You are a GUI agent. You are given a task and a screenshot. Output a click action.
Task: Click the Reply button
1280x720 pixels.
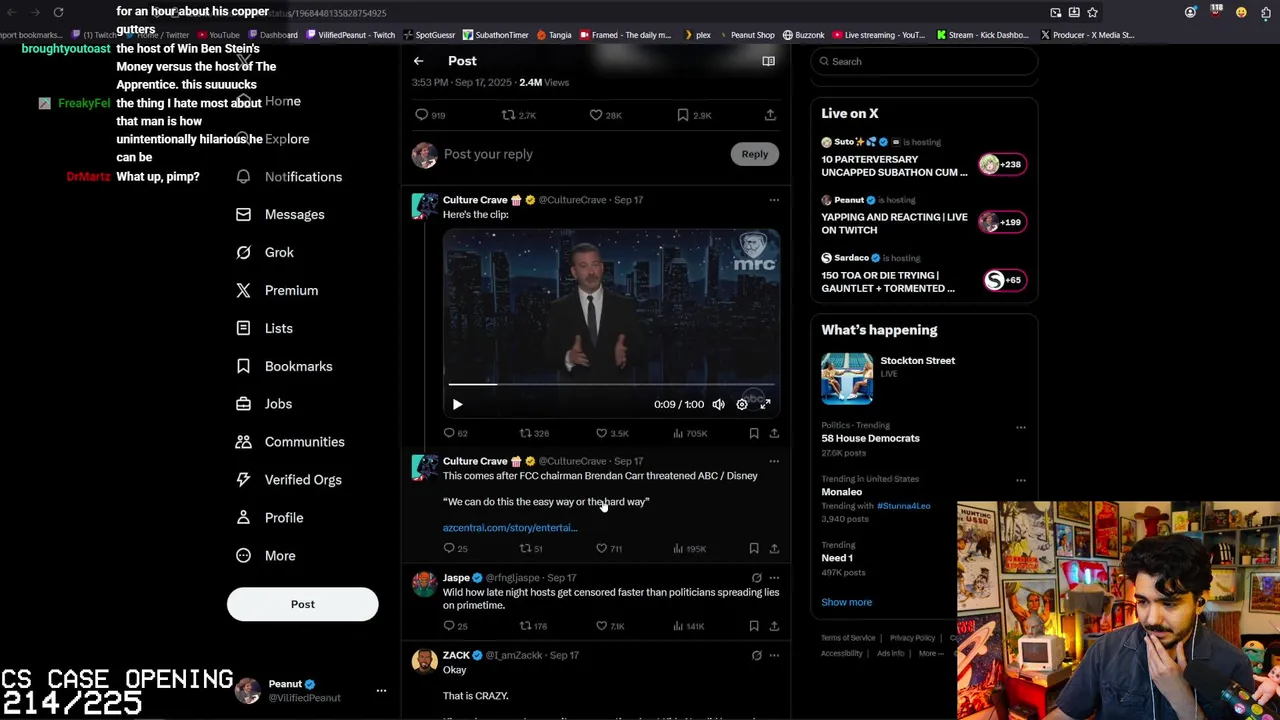click(755, 154)
